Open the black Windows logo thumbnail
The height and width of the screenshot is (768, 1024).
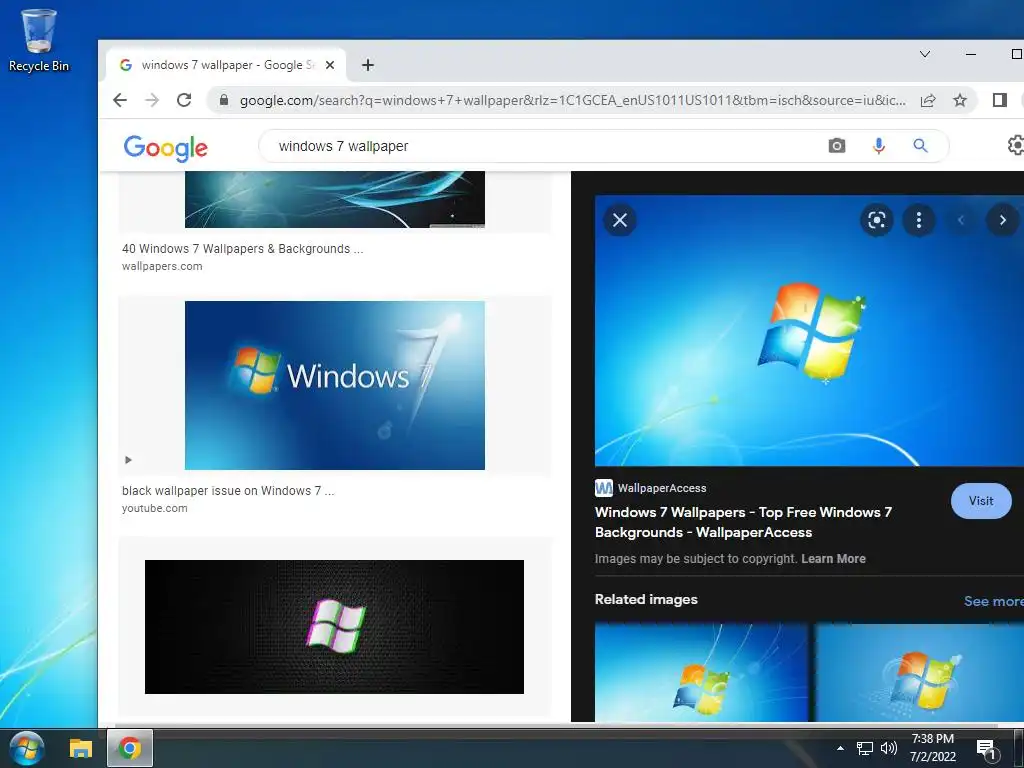click(x=334, y=627)
